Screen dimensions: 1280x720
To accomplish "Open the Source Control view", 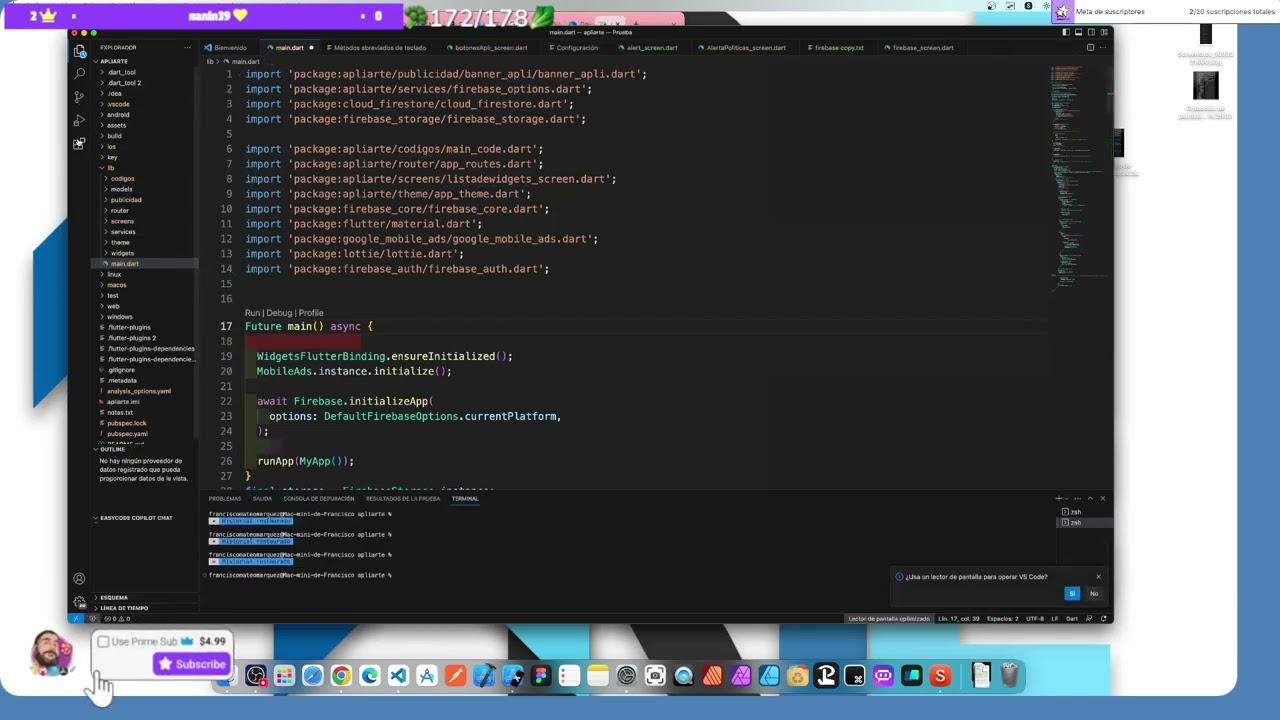I will 79,97.
